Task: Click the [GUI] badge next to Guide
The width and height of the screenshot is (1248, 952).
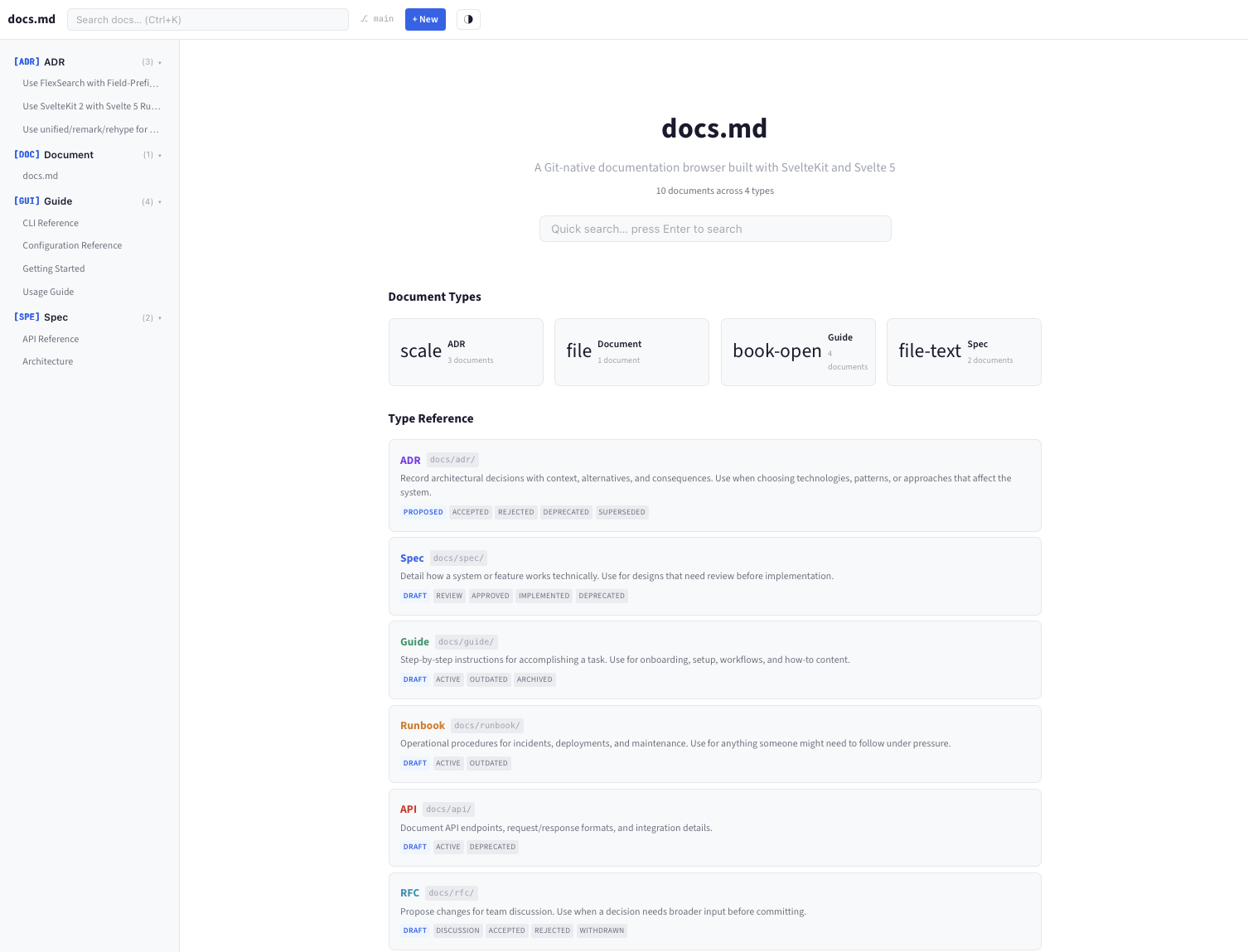Action: (x=26, y=201)
